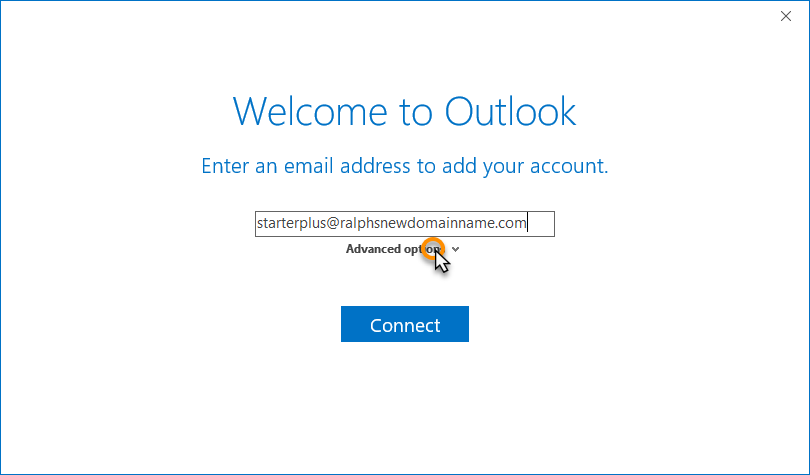This screenshot has height=475, width=810.
Task: Click the Connect button
Action: click(404, 324)
